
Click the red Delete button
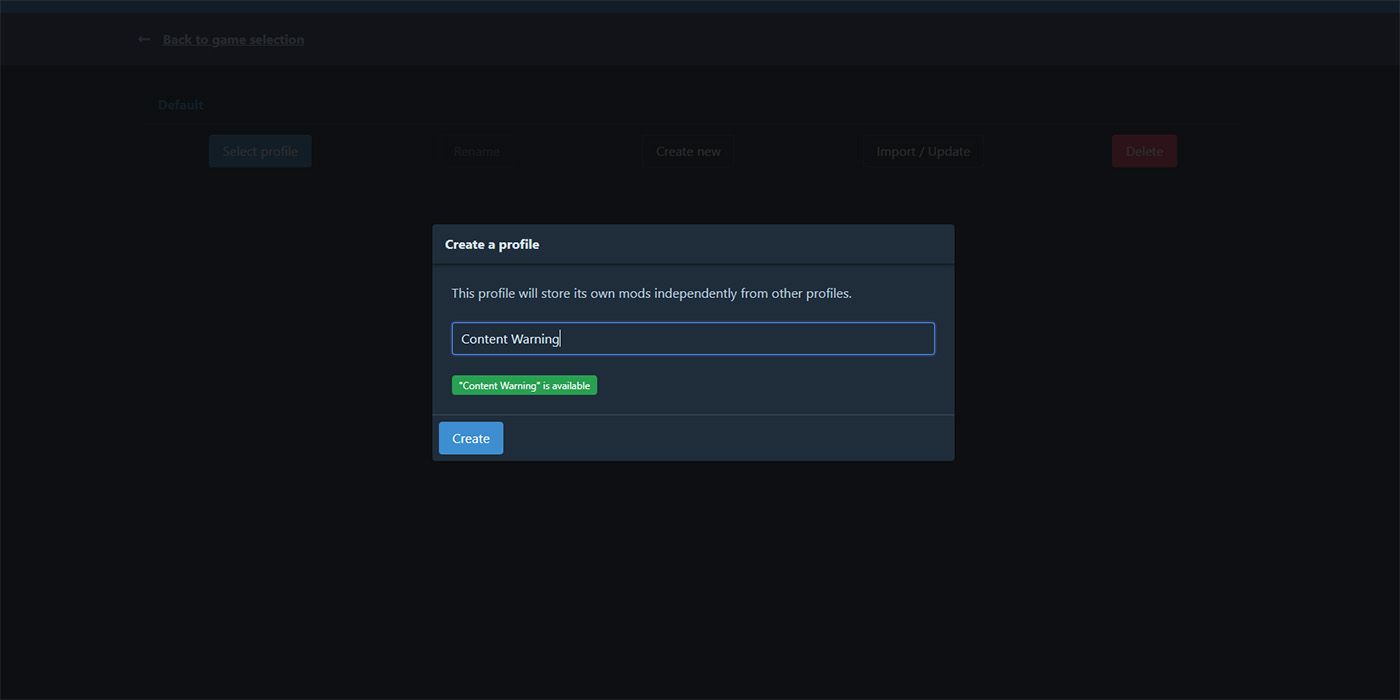1144,151
